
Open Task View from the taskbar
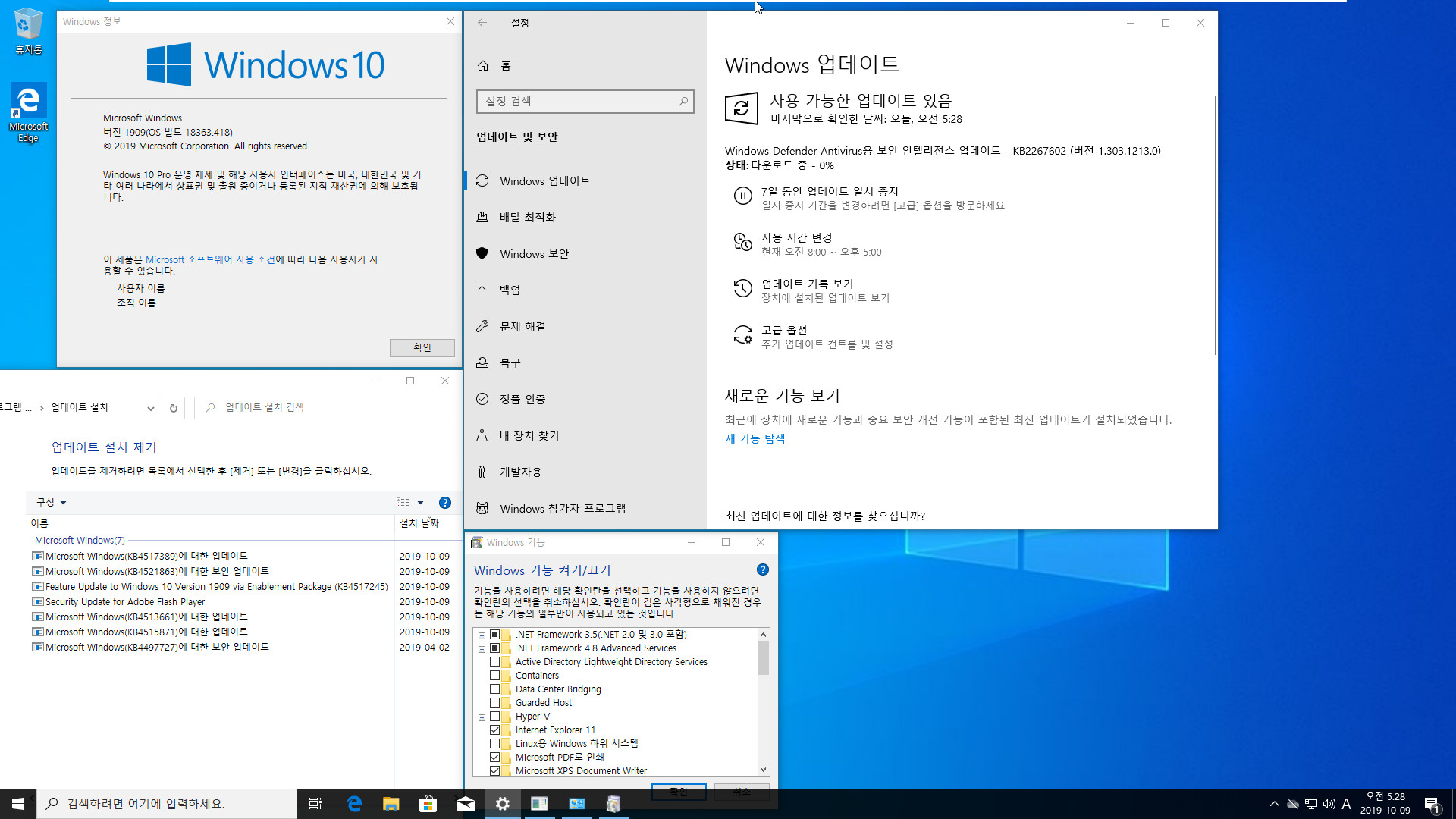coord(315,804)
